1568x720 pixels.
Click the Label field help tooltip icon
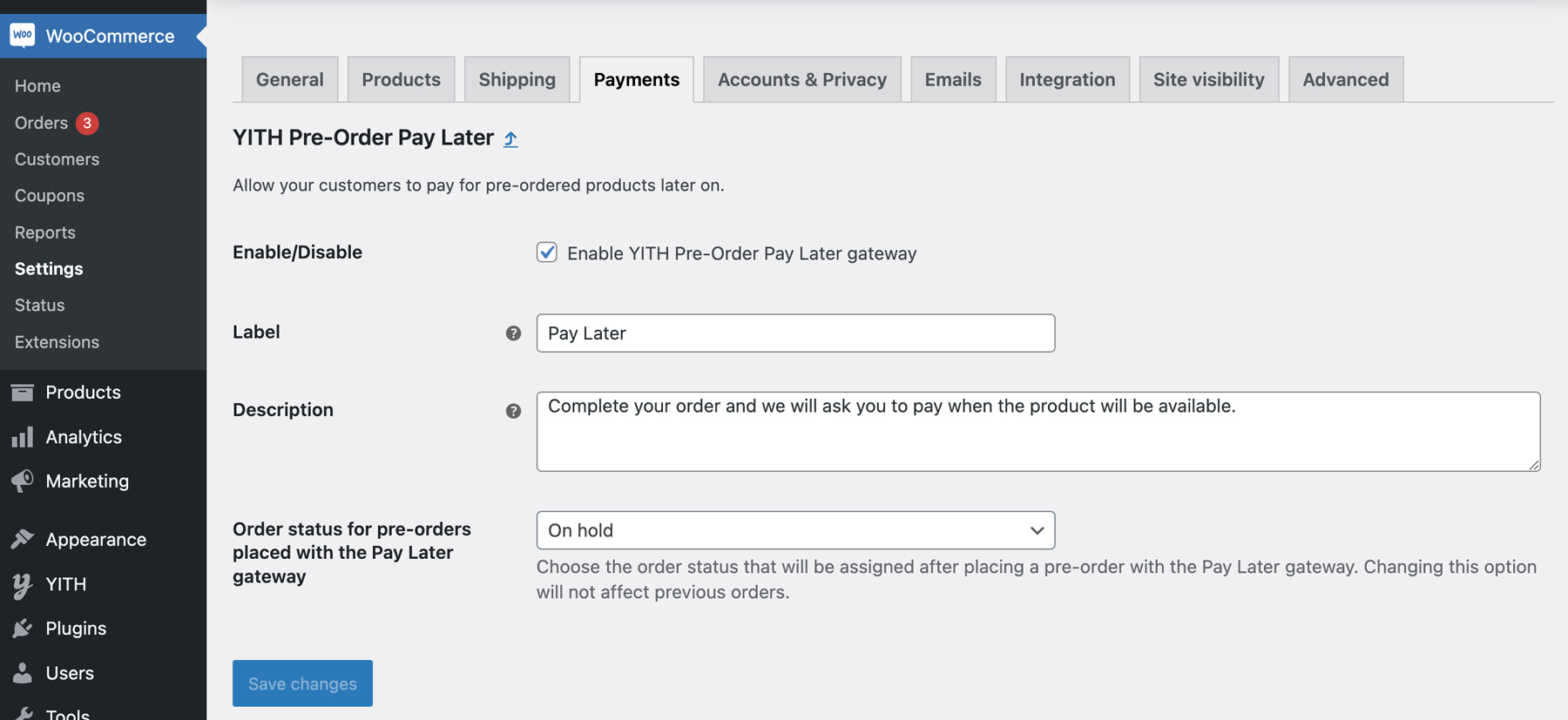point(513,333)
